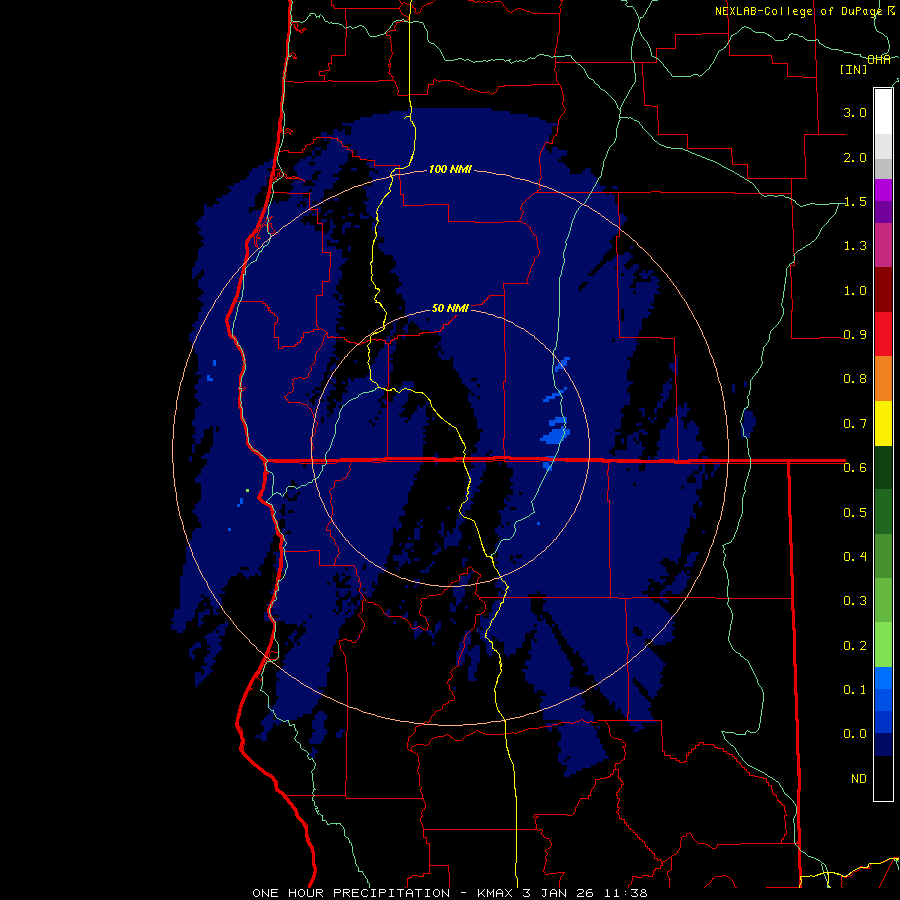Image resolution: width=900 pixels, height=900 pixels.
Task: Click the 0.2 legend value
Action: coord(855,645)
